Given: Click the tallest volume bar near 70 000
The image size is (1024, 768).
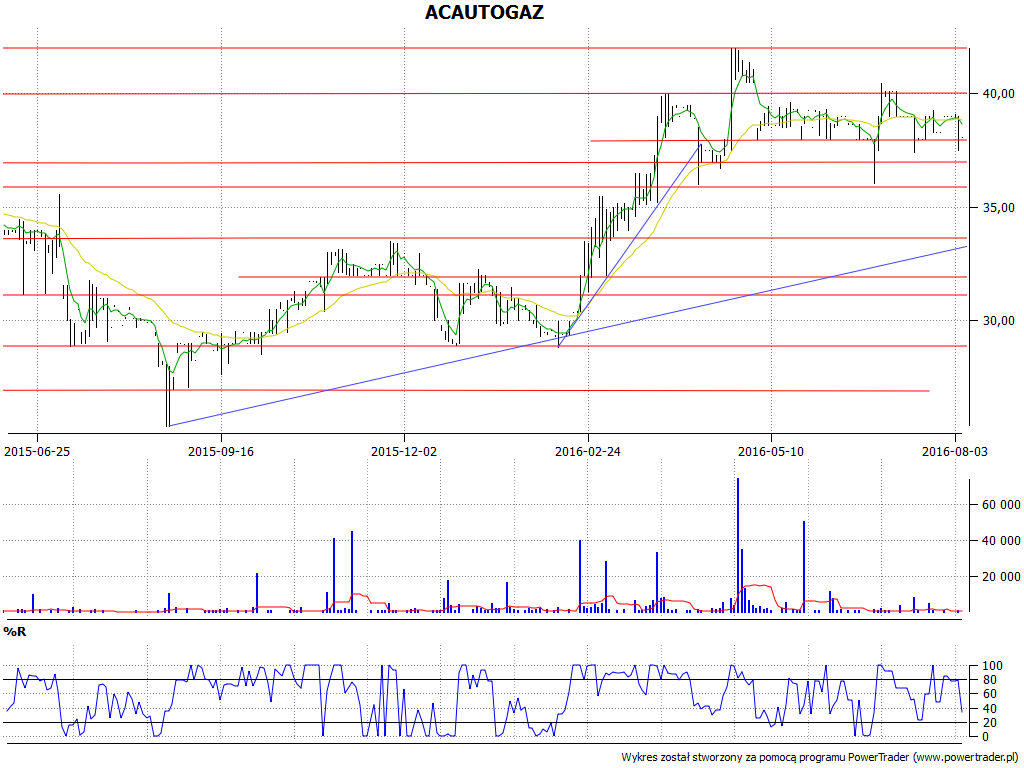Looking at the screenshot, I should click(x=738, y=545).
